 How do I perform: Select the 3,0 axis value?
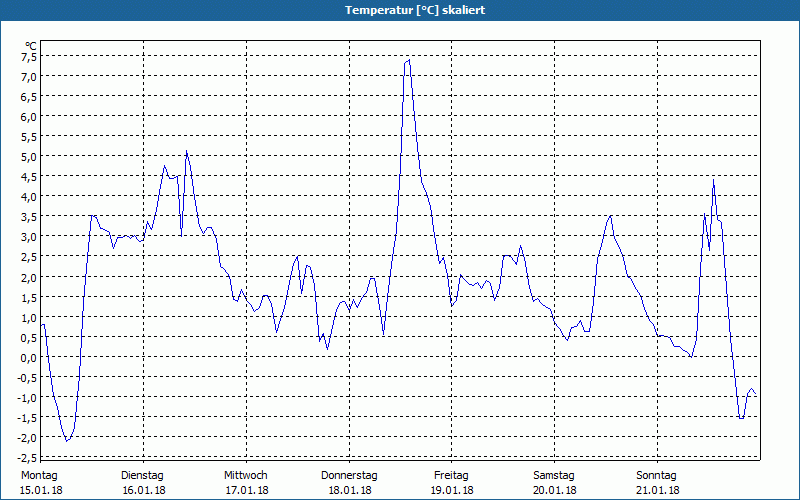point(29,237)
